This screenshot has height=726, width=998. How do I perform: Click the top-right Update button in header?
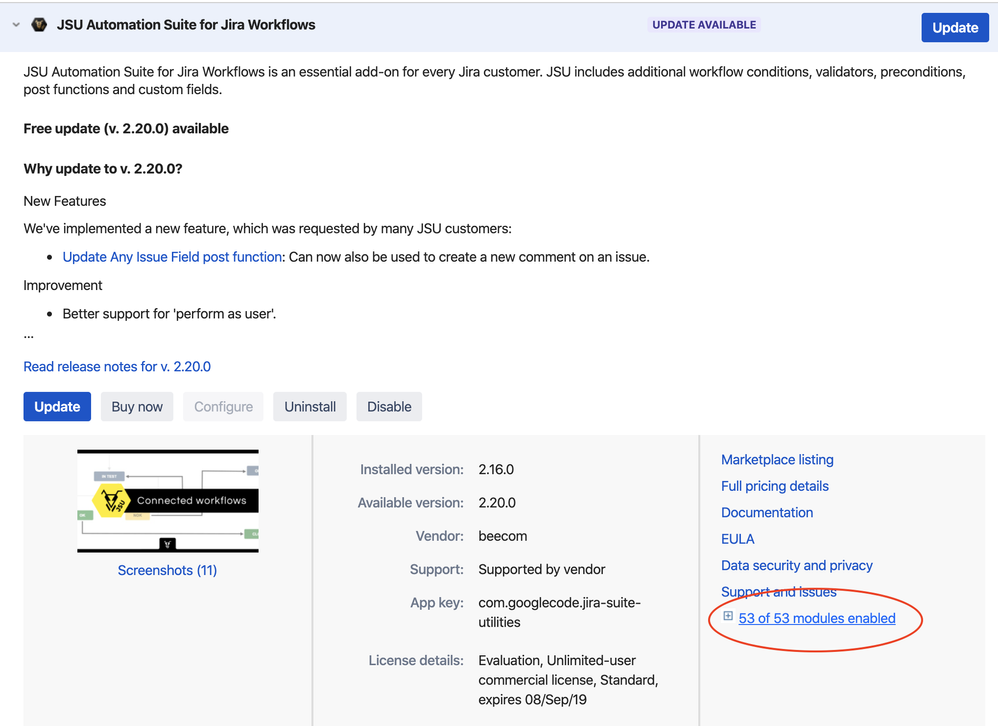coord(955,27)
